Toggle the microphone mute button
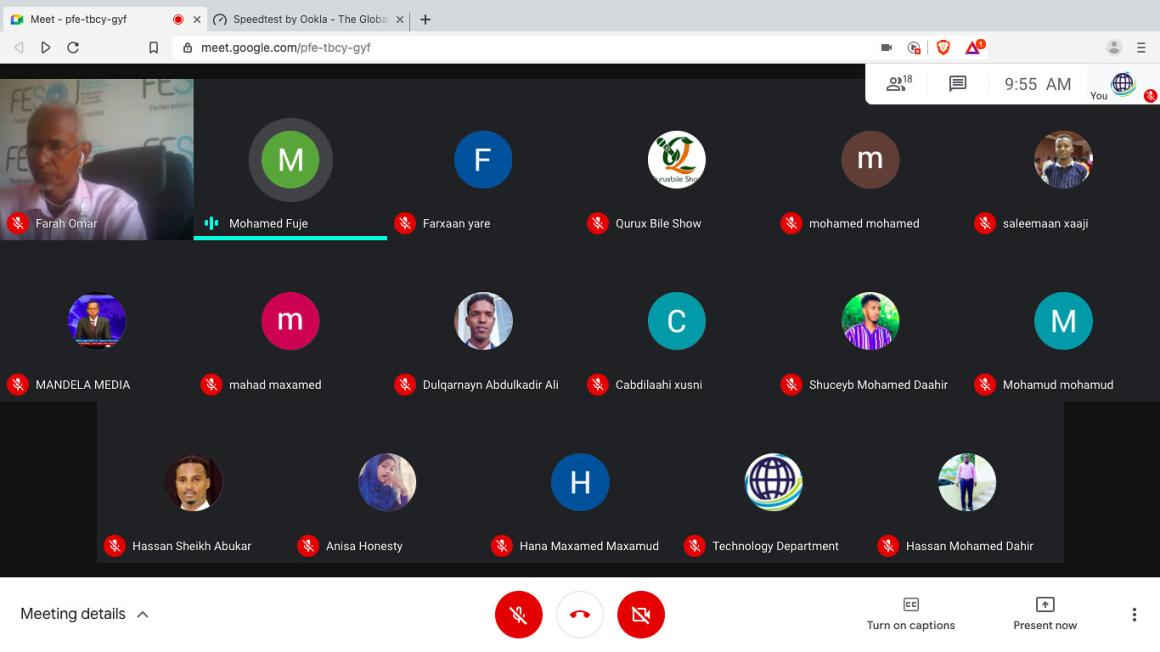This screenshot has width=1160, height=652. click(x=518, y=614)
